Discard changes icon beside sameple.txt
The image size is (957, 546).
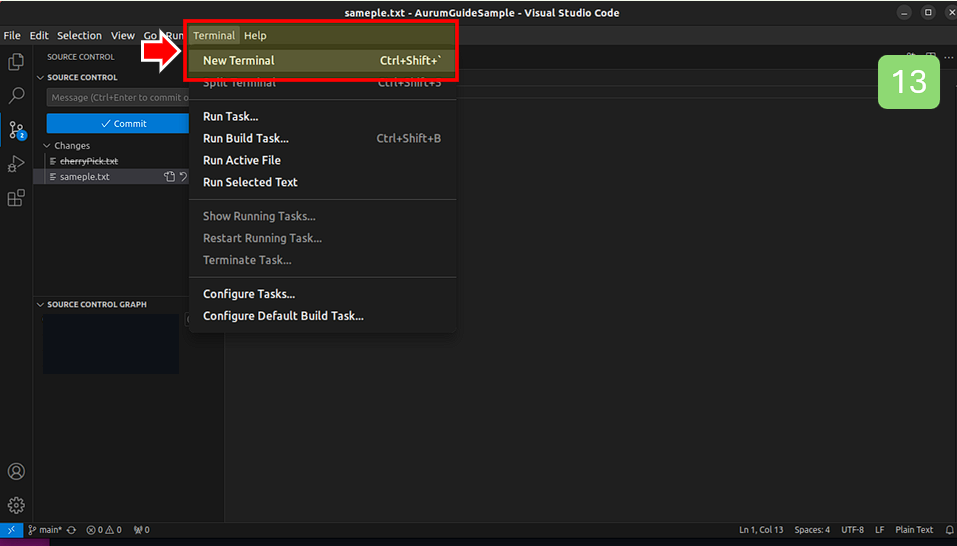tap(183, 176)
